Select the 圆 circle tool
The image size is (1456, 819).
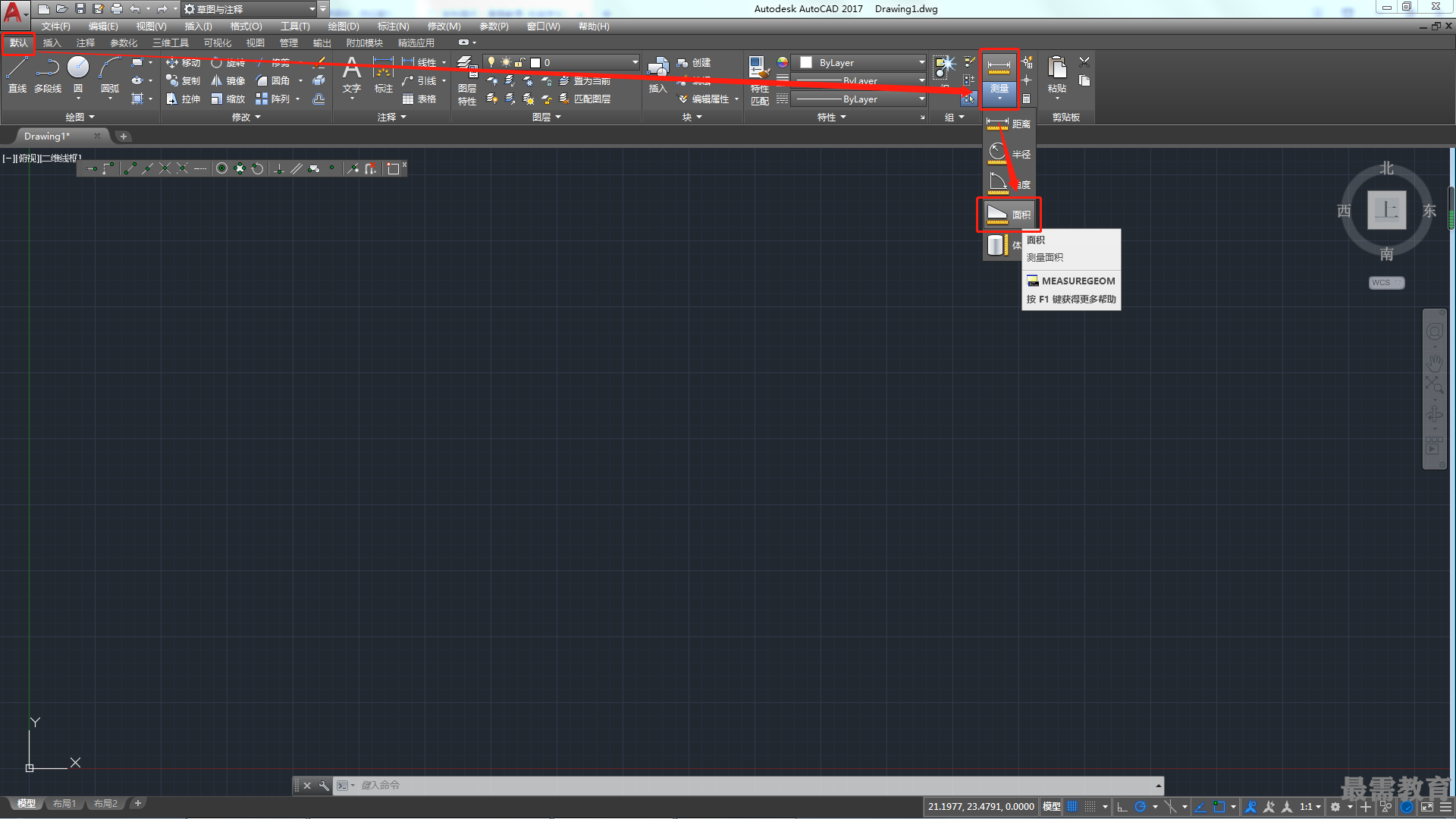click(x=78, y=75)
